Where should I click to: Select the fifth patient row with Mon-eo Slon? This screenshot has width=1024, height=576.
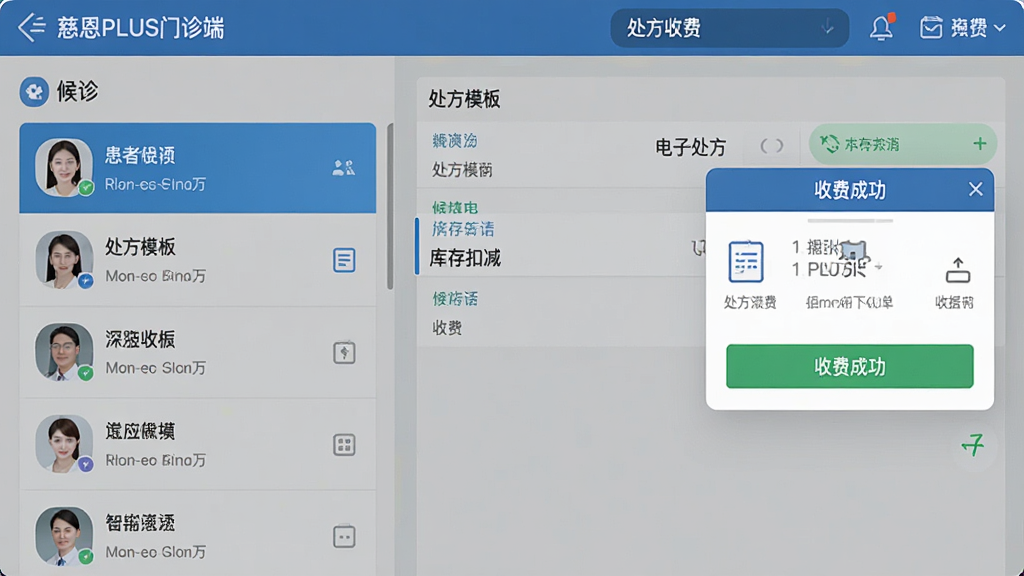198,536
